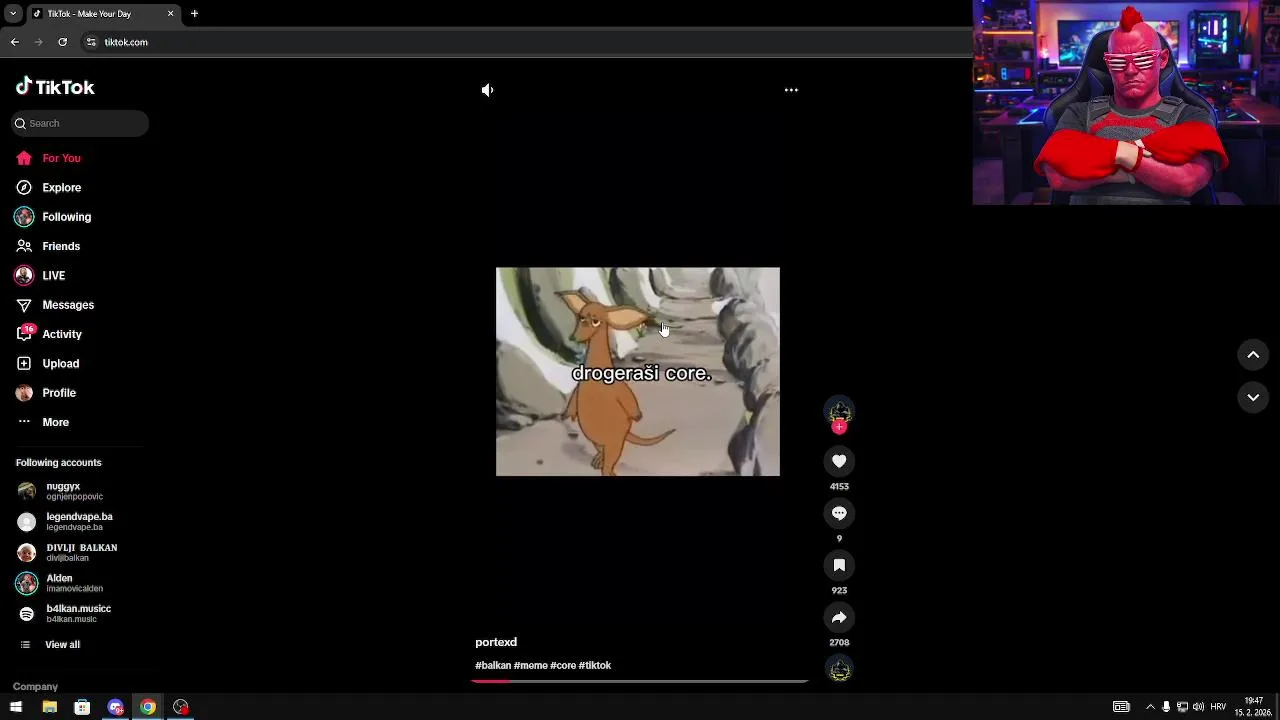Follow creator with red plus button

click(x=839, y=427)
